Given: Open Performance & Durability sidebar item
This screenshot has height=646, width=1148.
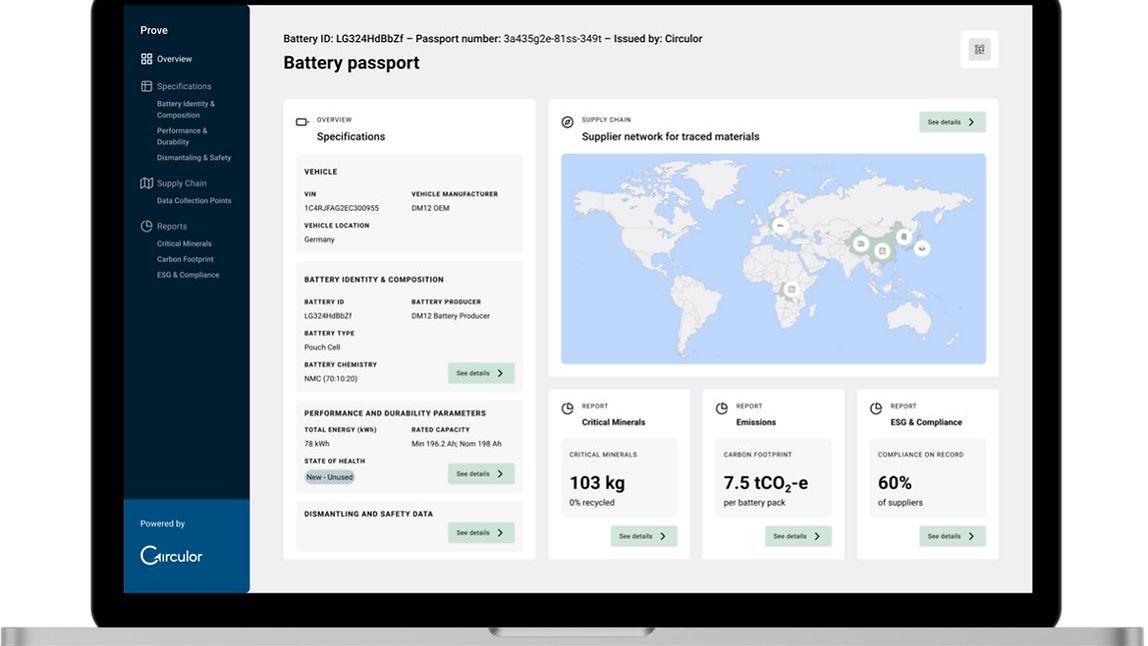Looking at the screenshot, I should (x=182, y=136).
